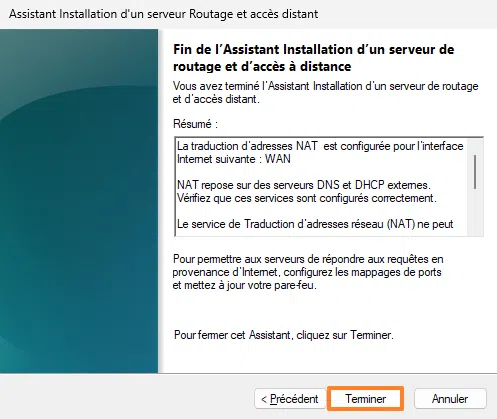Click the 'Internet suivante : WAN' line
The width and height of the screenshot is (497, 419).
[x=234, y=159]
